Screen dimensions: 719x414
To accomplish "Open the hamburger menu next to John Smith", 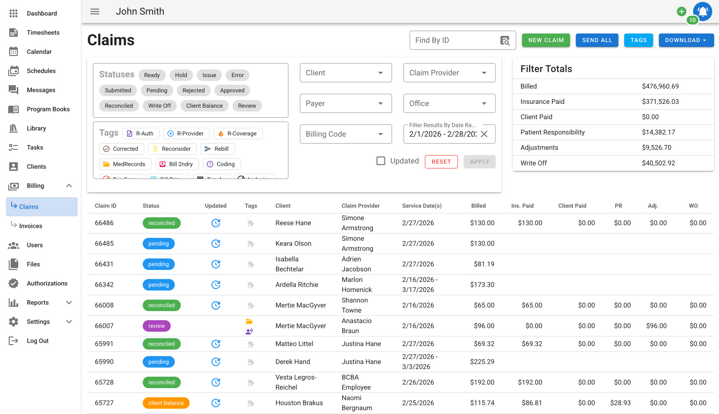I will coord(95,11).
